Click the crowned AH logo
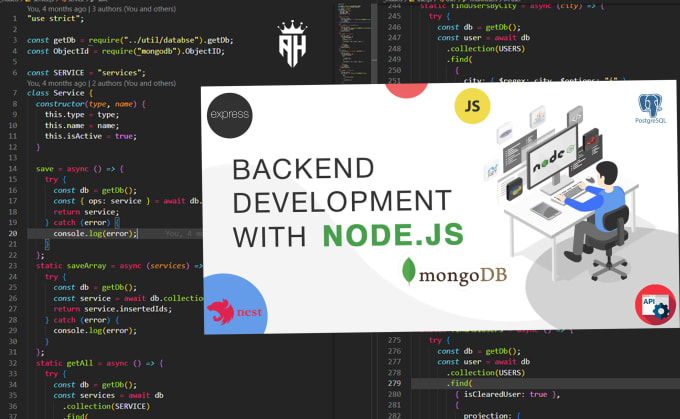The height and width of the screenshot is (419, 680). [x=292, y=44]
